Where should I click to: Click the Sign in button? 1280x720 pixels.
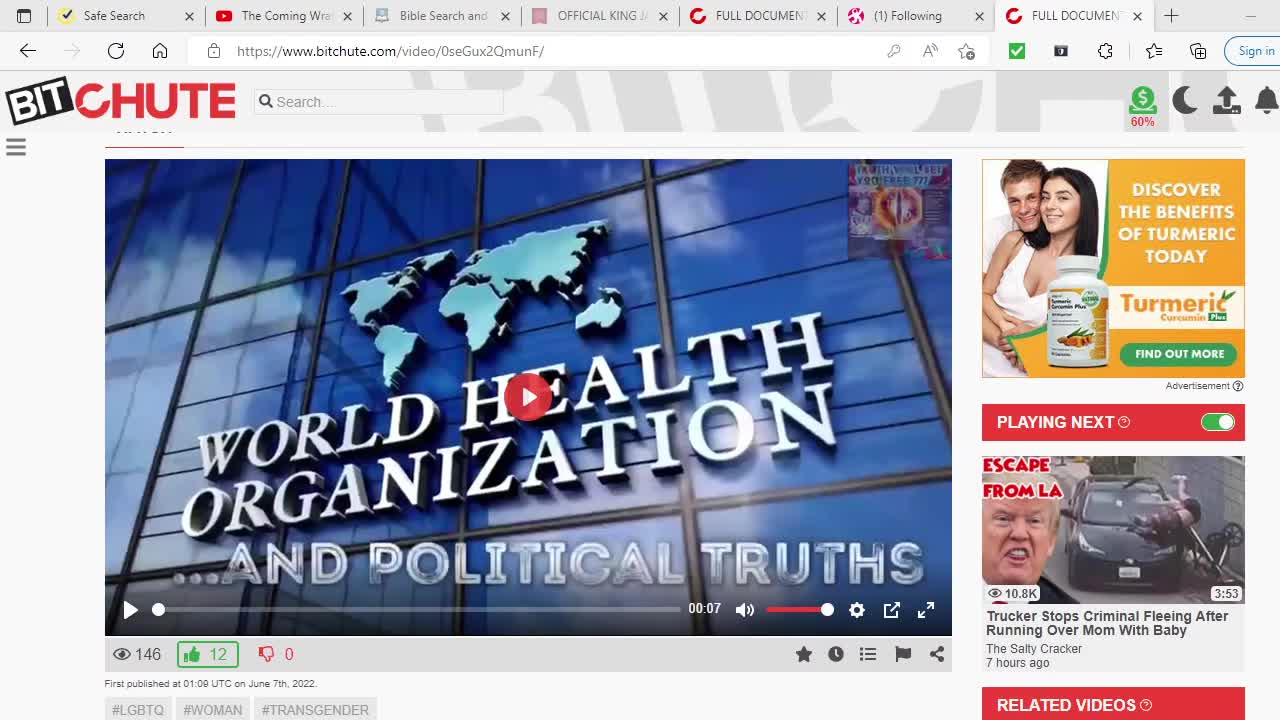(x=1254, y=51)
